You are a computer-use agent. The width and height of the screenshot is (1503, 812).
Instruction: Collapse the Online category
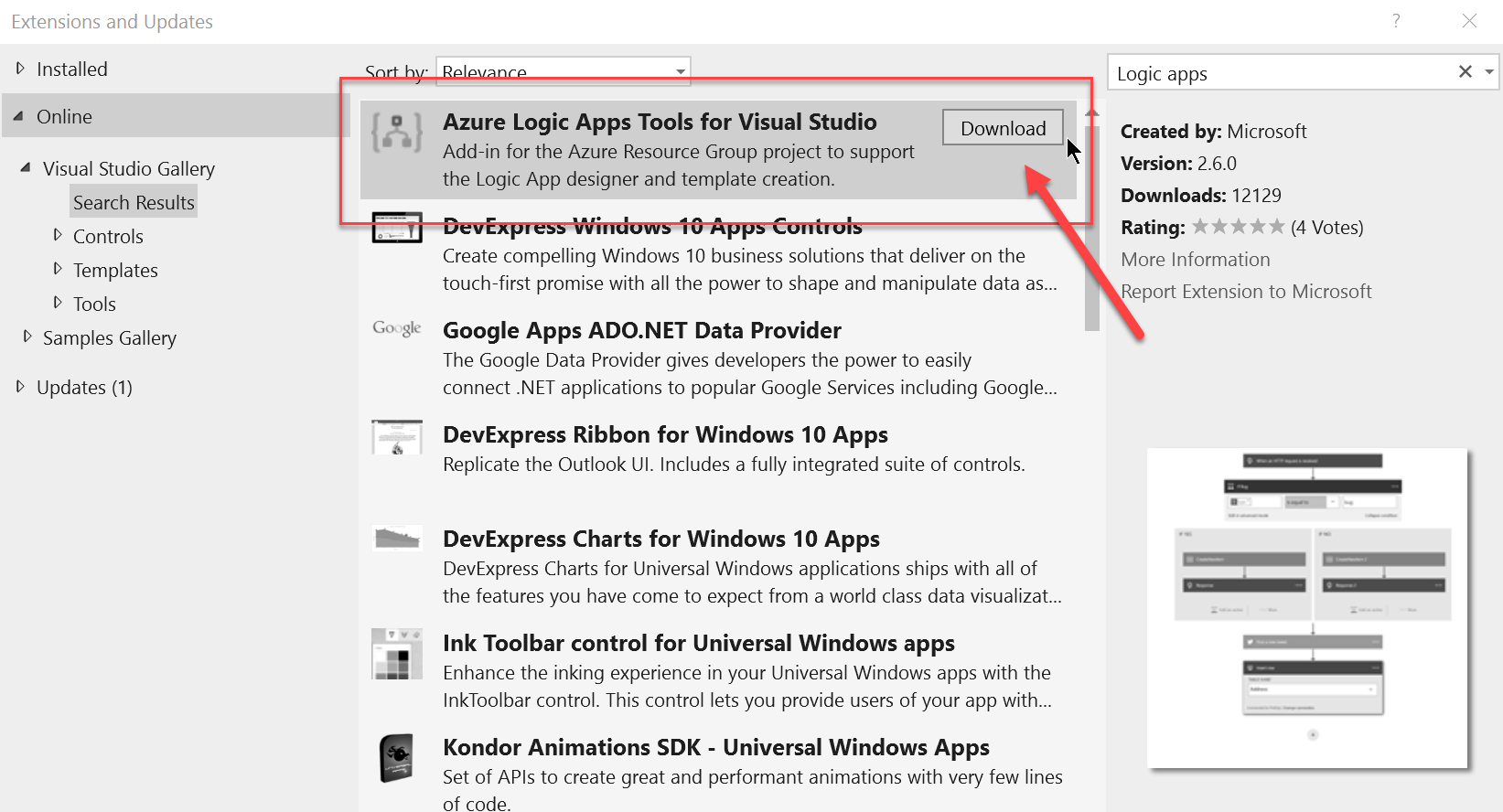pyautogui.click(x=18, y=116)
